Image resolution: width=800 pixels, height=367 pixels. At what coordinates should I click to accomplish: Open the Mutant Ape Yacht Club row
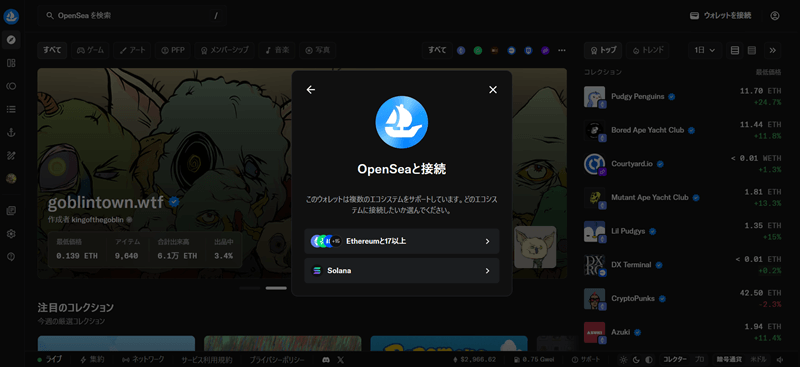[x=682, y=198]
